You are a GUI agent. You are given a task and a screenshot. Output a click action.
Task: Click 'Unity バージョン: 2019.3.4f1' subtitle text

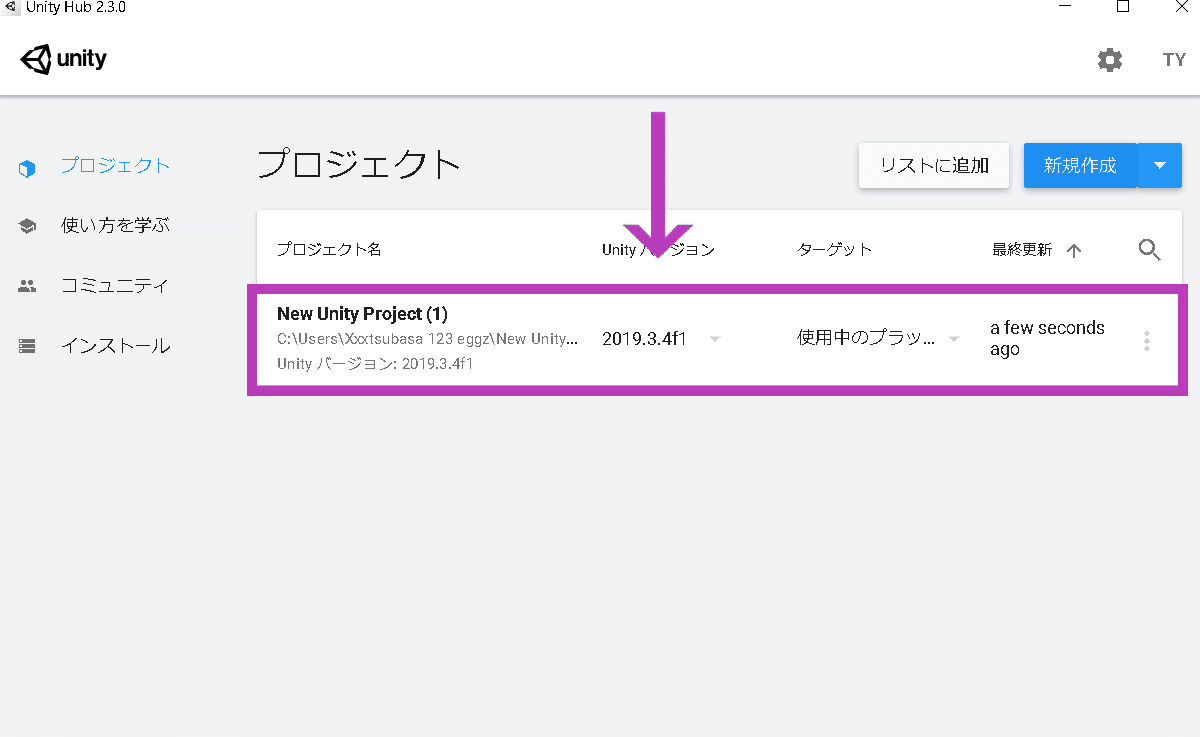click(x=375, y=364)
